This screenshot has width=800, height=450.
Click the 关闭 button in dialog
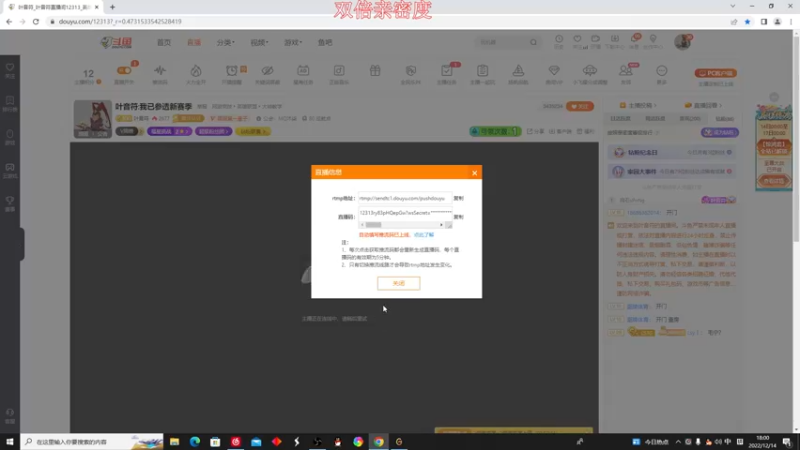pyautogui.click(x=398, y=283)
